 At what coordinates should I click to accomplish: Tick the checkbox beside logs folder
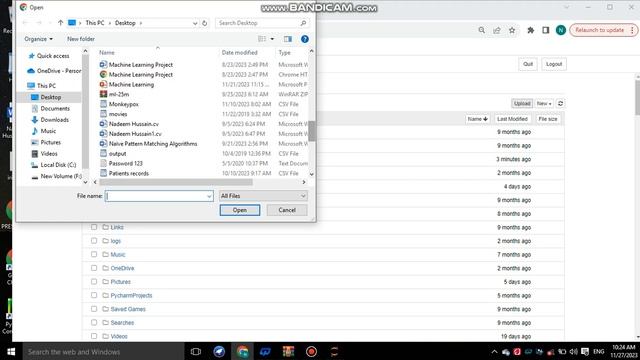coord(94,241)
